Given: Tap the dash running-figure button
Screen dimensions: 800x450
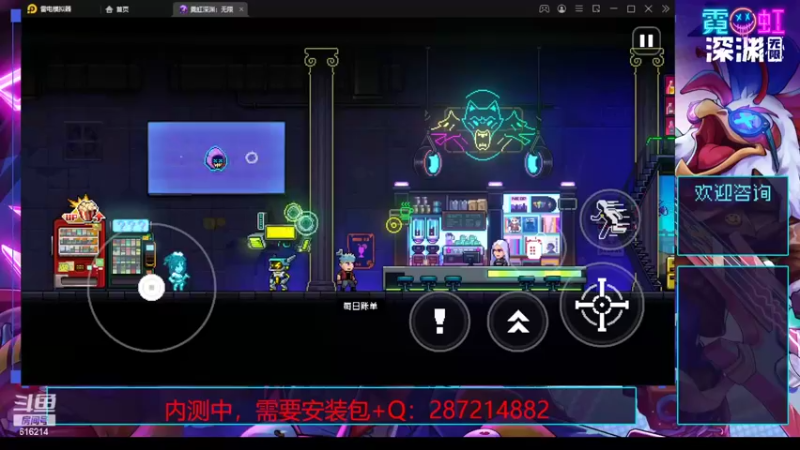Looking at the screenshot, I should point(610,219).
